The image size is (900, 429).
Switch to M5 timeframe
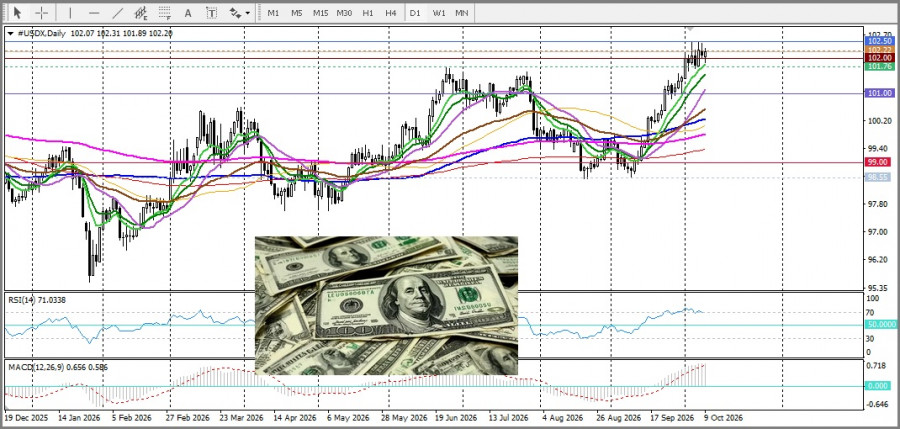[x=297, y=12]
